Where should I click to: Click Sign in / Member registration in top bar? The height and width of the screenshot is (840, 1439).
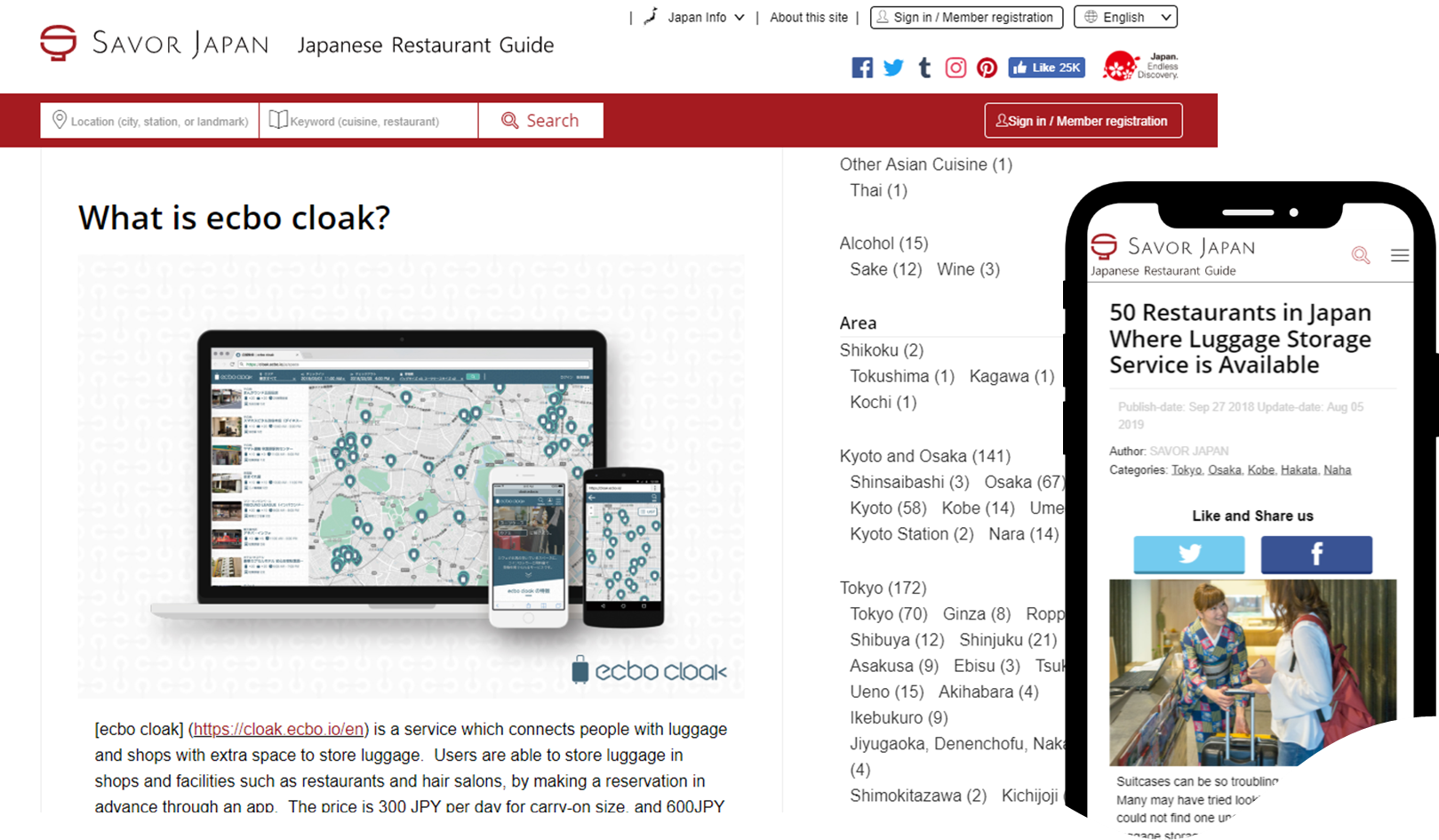pos(966,17)
